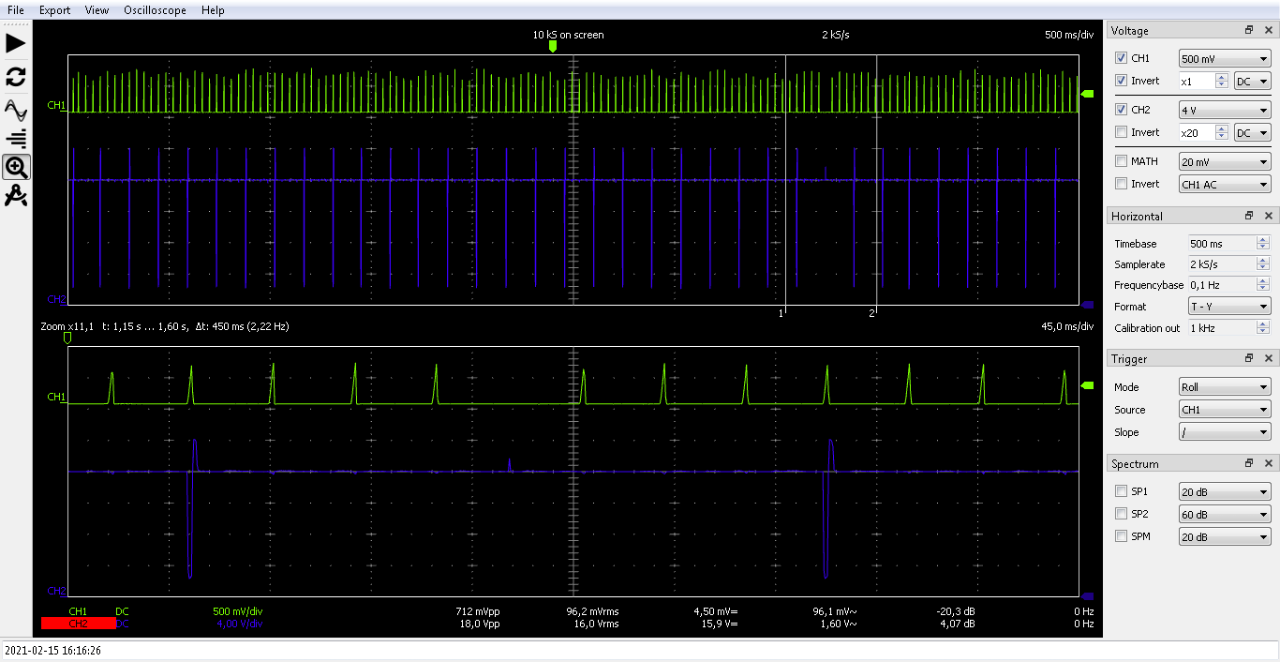The height and width of the screenshot is (662, 1280).
Task: Enable the SP1 spectrum checkbox
Action: pos(1121,492)
